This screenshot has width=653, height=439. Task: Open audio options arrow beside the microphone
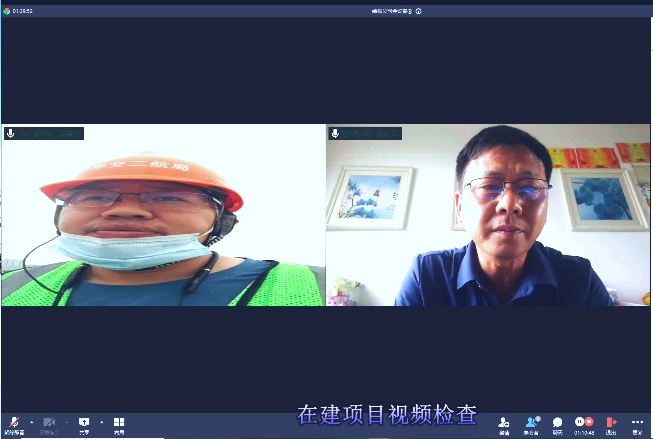31,422
